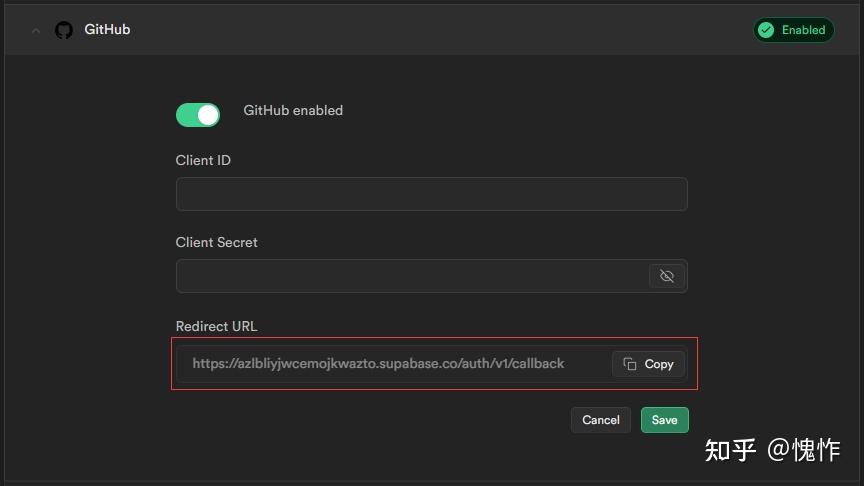Collapse the GitHub provider section chevron
The width and height of the screenshot is (864, 486).
coord(36,31)
